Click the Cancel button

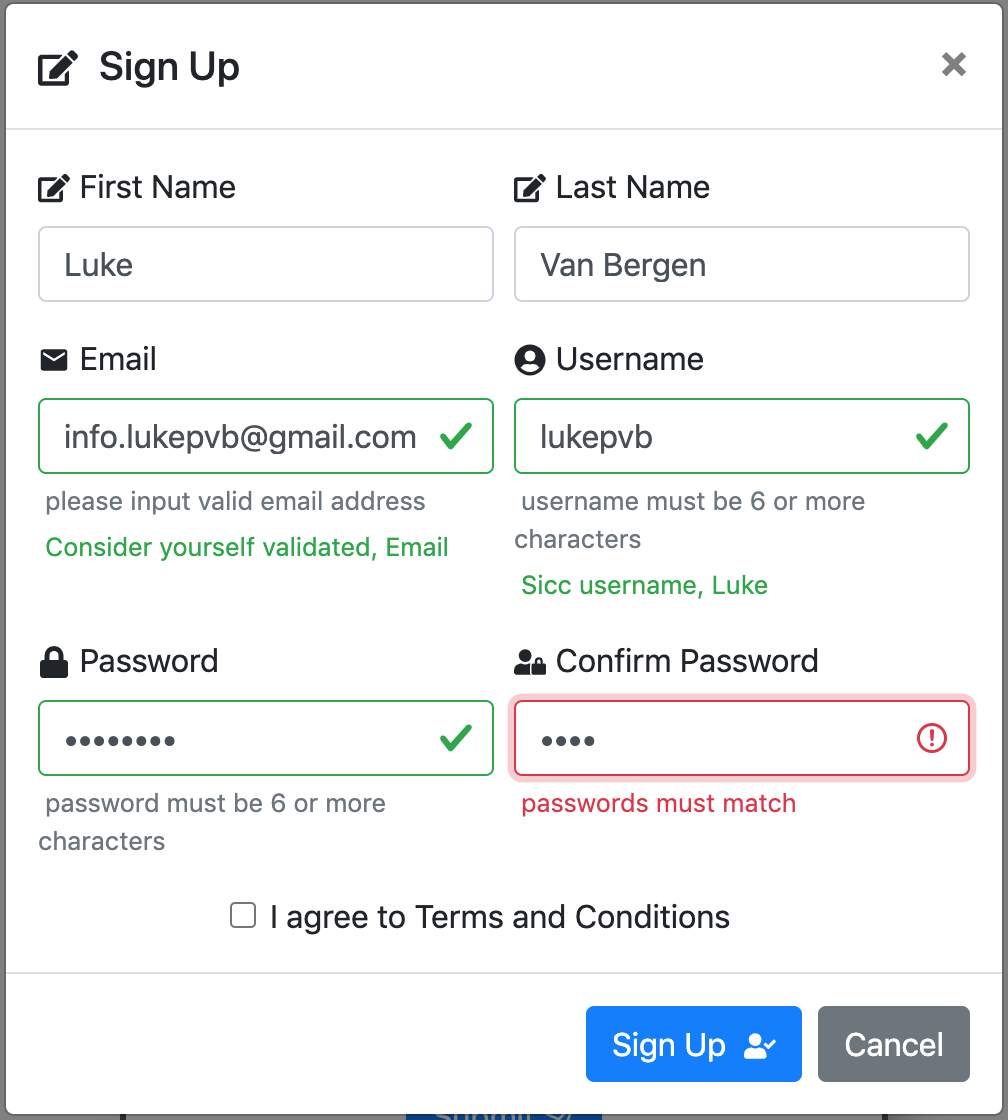893,1044
